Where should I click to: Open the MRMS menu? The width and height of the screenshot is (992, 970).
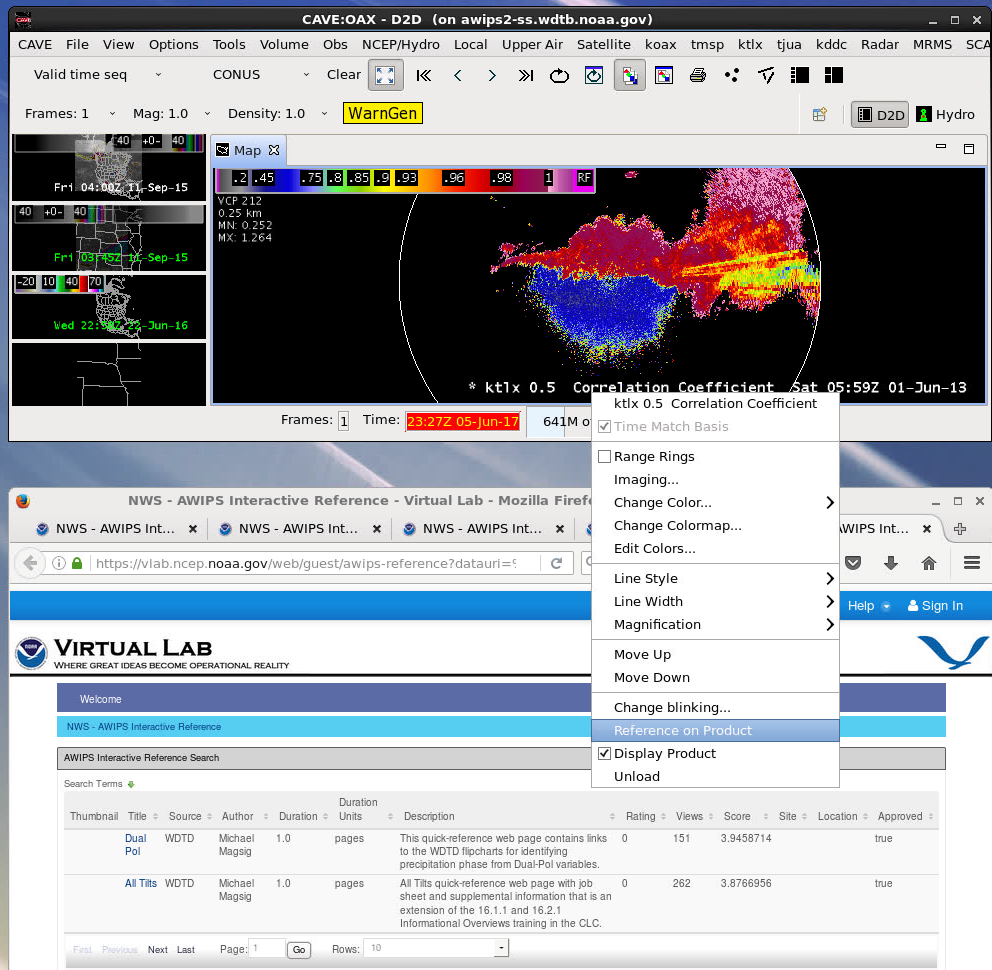coord(932,44)
